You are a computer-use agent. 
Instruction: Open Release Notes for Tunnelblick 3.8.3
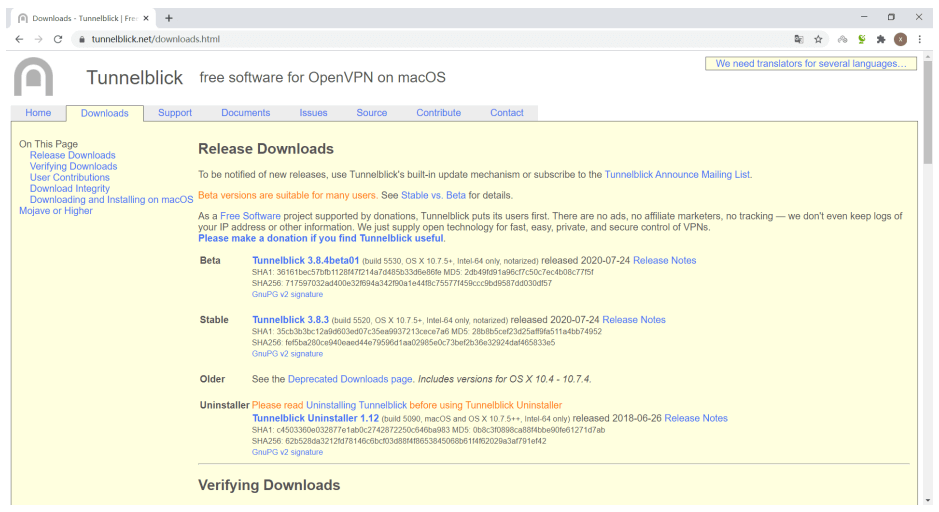point(634,320)
